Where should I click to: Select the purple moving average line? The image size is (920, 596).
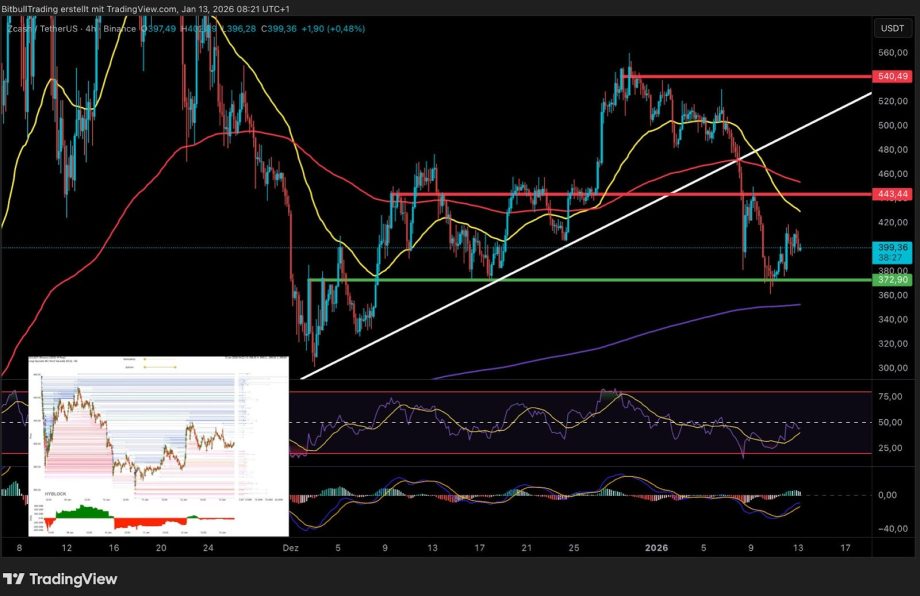click(x=650, y=327)
